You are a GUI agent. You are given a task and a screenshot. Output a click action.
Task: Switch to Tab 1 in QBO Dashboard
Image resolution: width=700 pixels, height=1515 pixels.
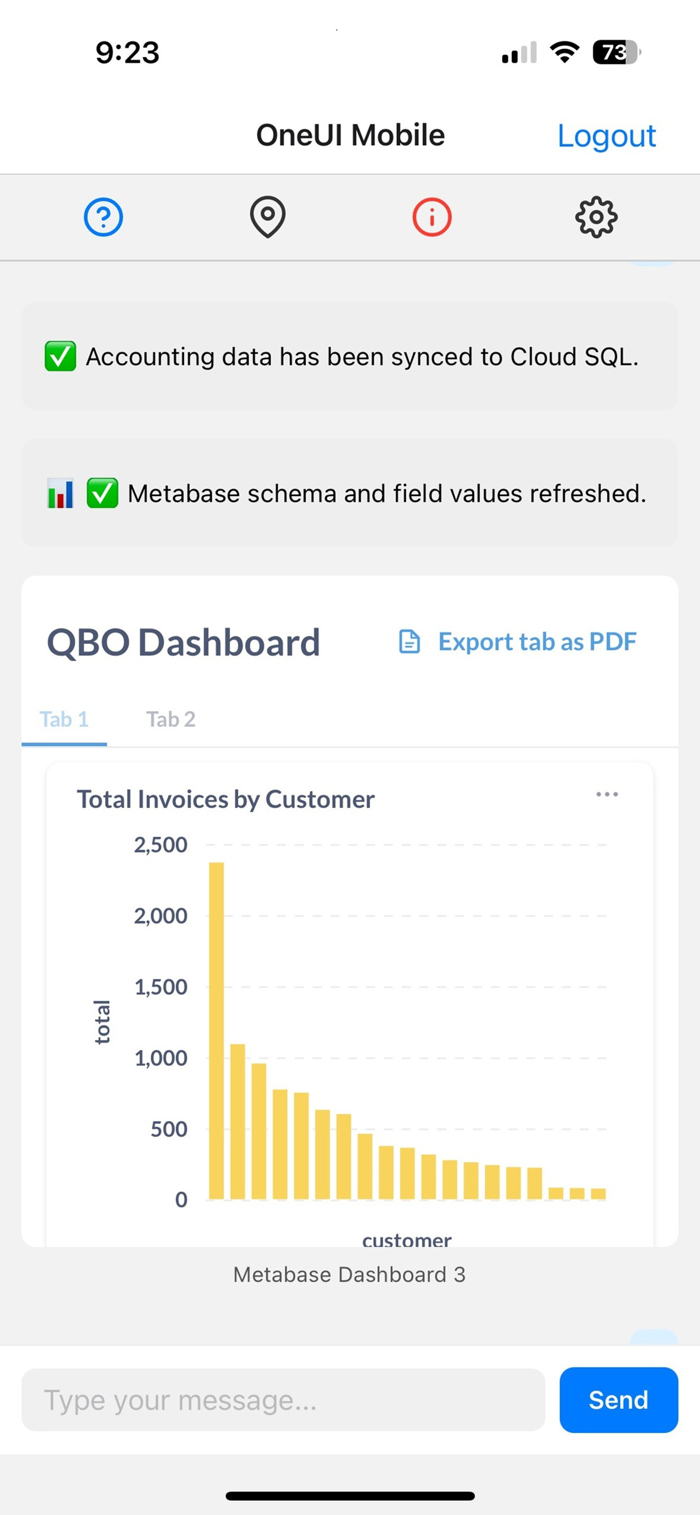click(64, 719)
